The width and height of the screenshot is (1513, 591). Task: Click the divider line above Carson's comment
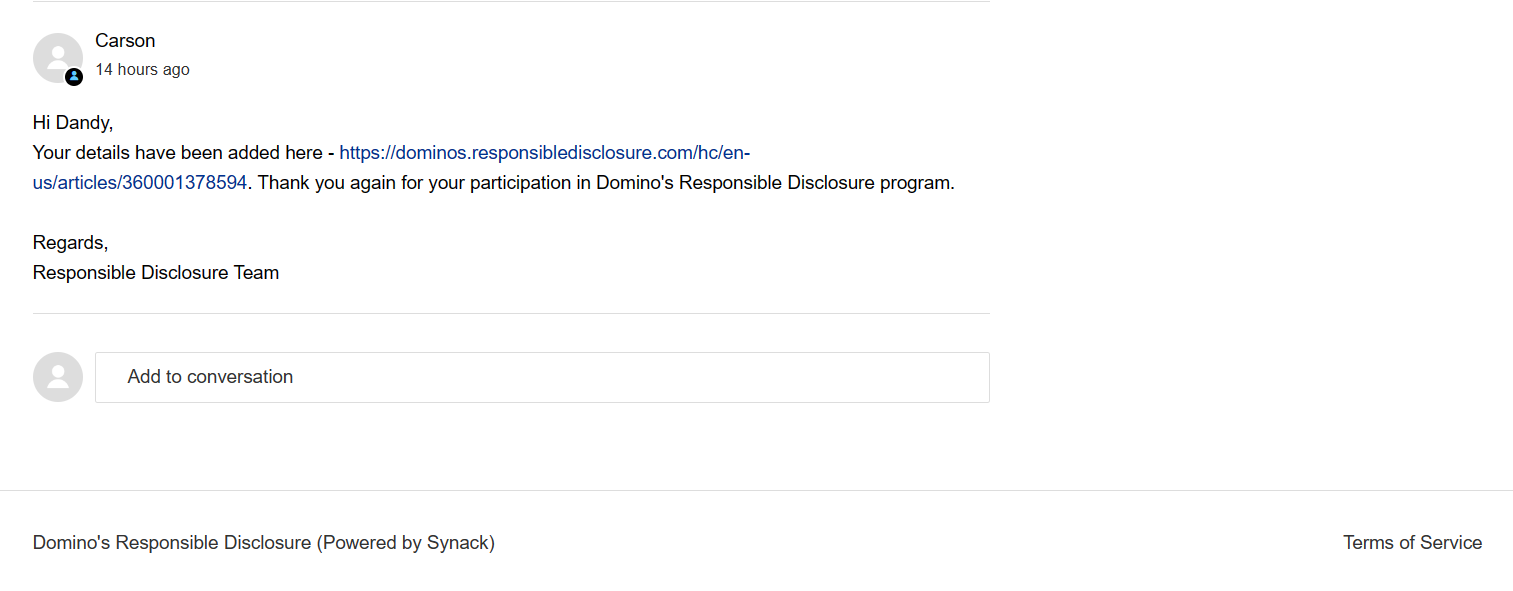(511, 2)
